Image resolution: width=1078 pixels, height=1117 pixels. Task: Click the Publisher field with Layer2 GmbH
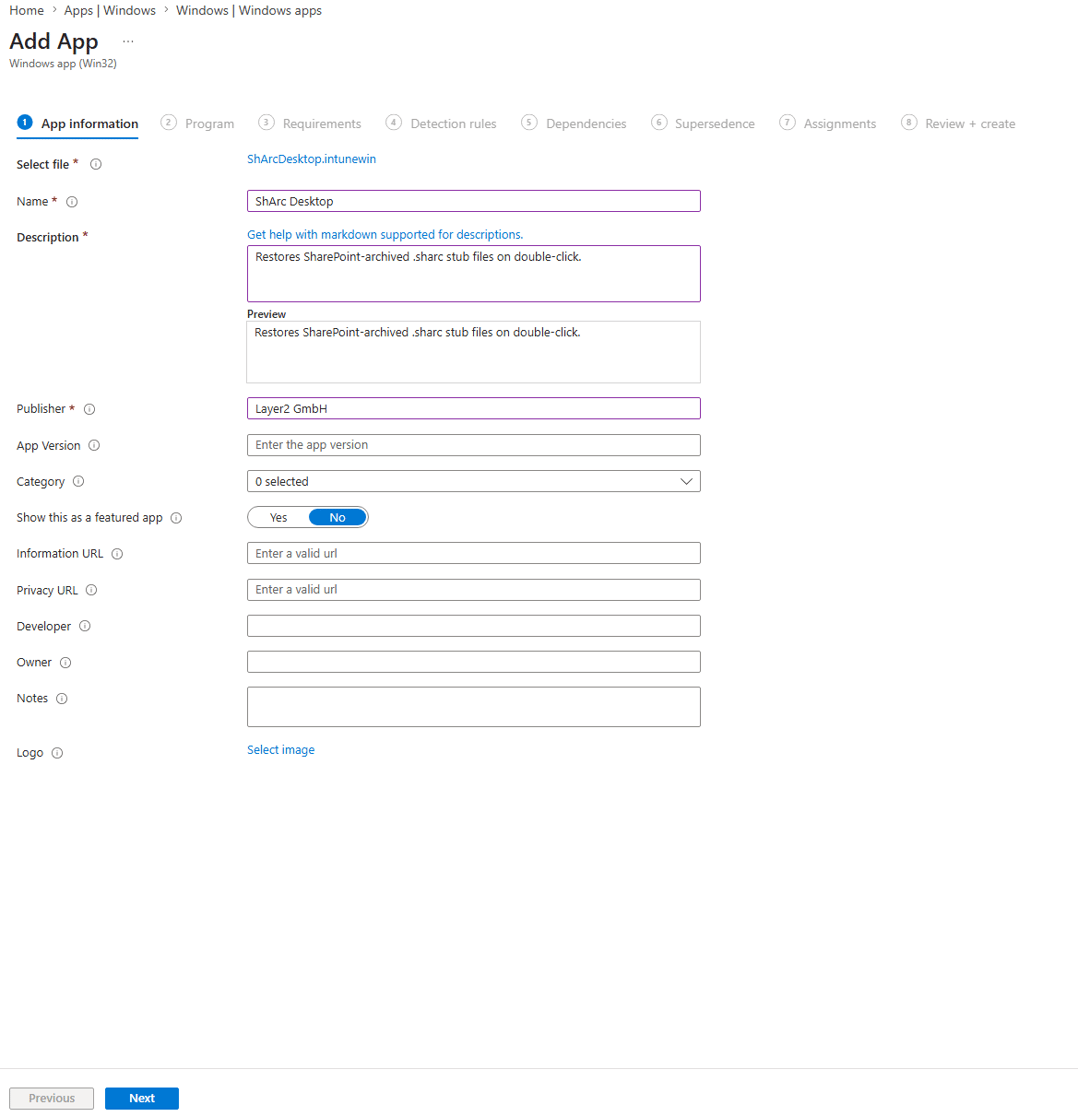pos(473,408)
